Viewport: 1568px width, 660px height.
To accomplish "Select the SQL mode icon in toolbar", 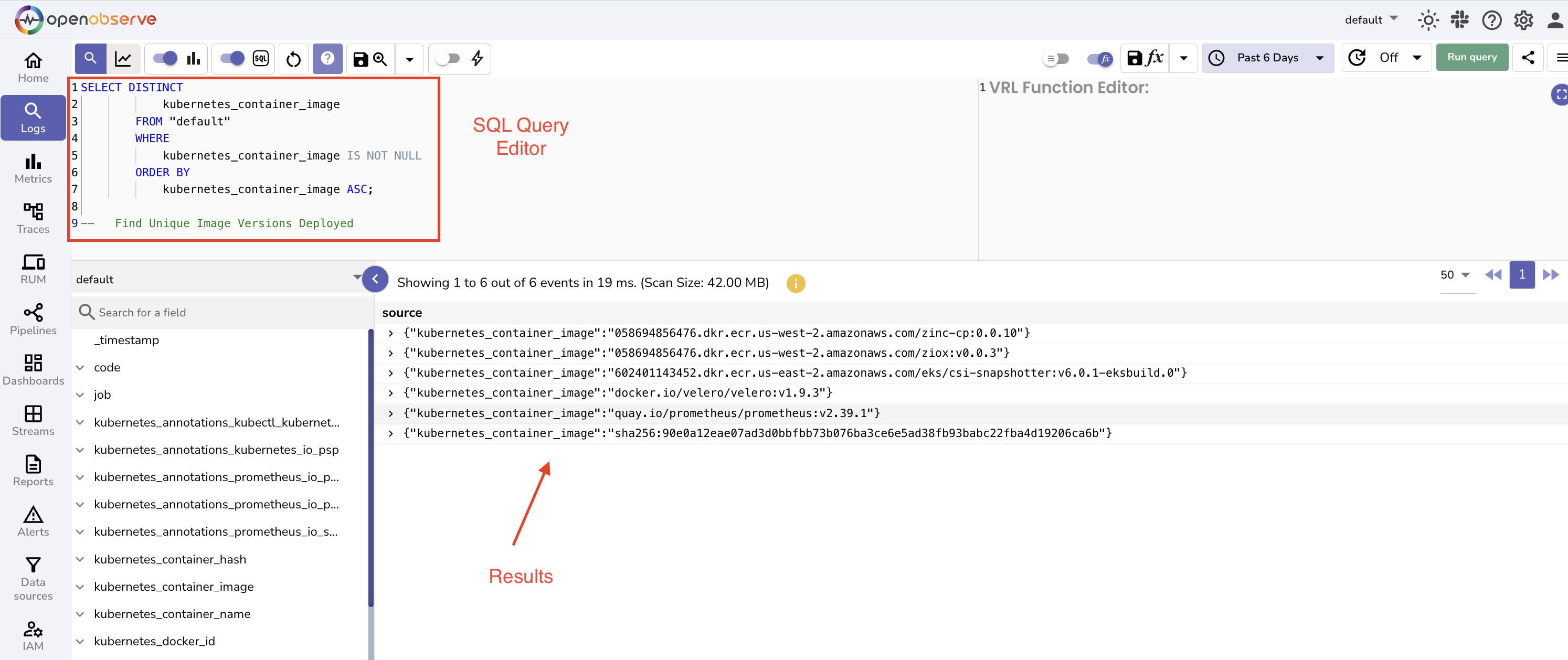I will click(x=260, y=58).
